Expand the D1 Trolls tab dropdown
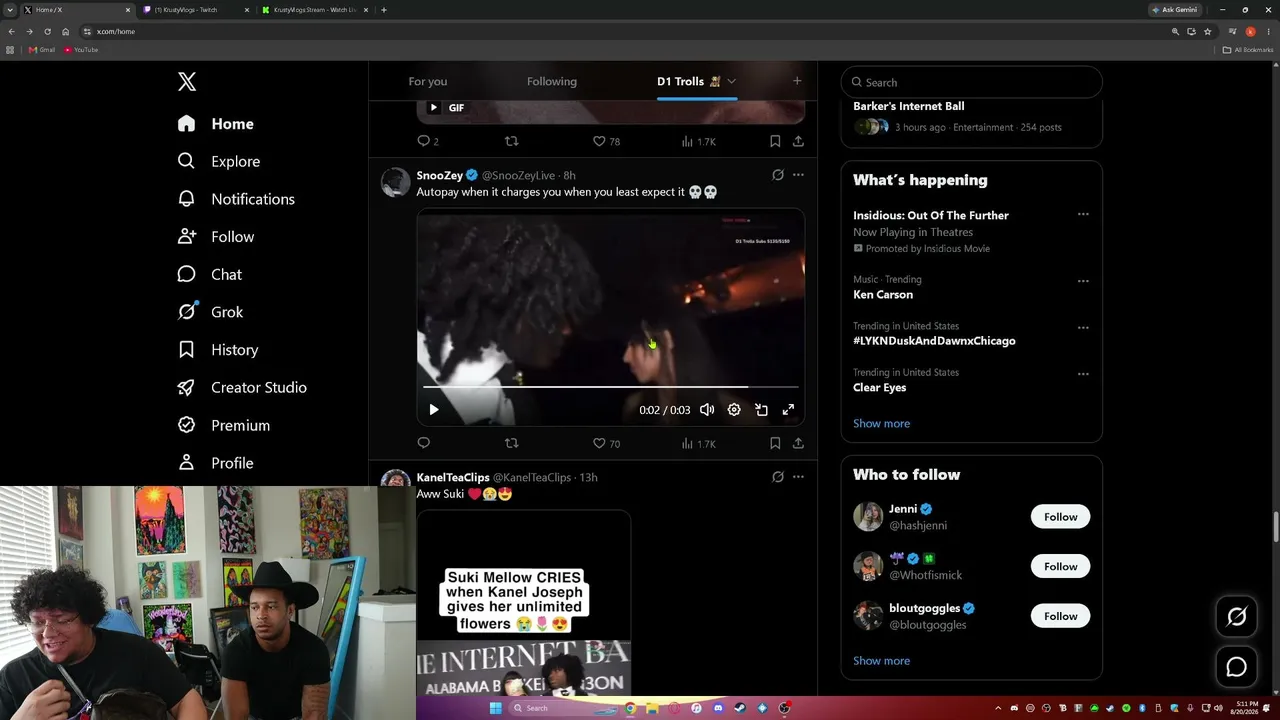The height and width of the screenshot is (720, 1280). pos(731,81)
